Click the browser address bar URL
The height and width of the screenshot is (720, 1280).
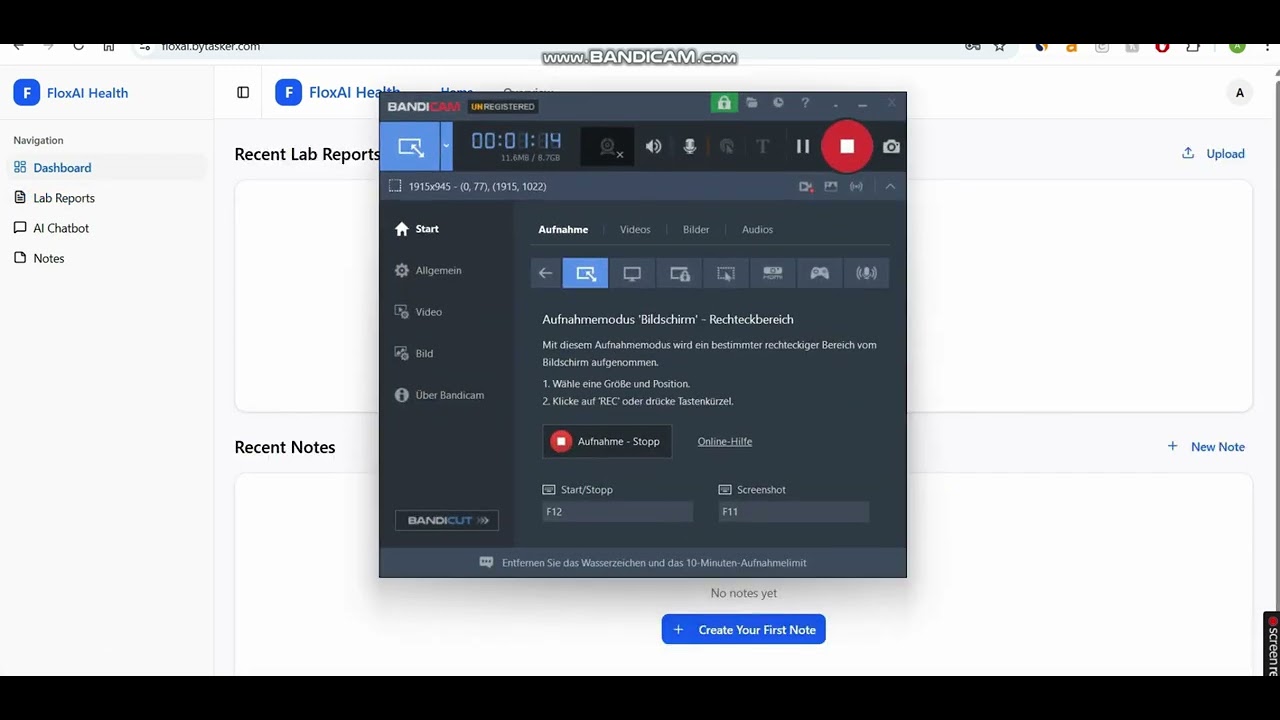(211, 46)
